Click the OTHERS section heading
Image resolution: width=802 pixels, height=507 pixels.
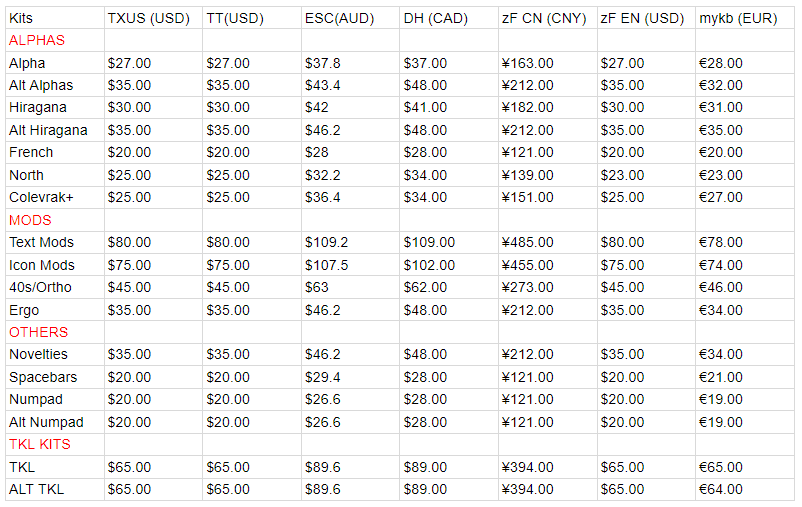pyautogui.click(x=38, y=332)
